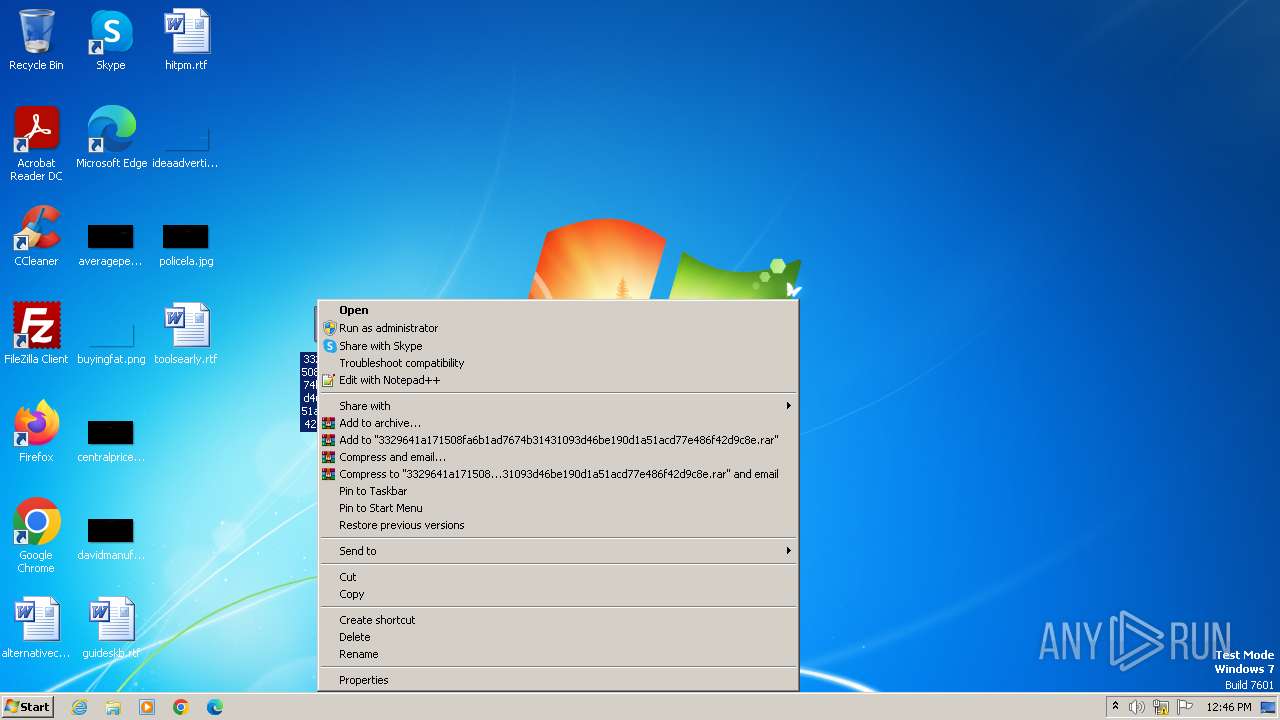
Task: Choose Compress and email…
Action: coord(558,457)
